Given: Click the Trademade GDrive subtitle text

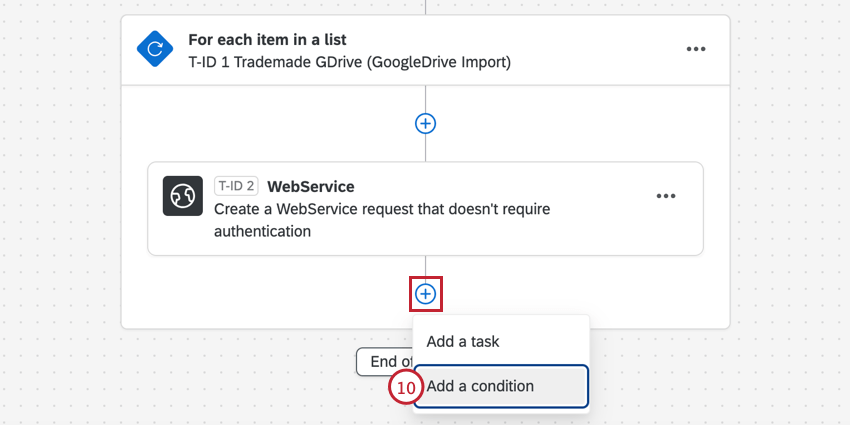Looking at the screenshot, I should [x=349, y=62].
